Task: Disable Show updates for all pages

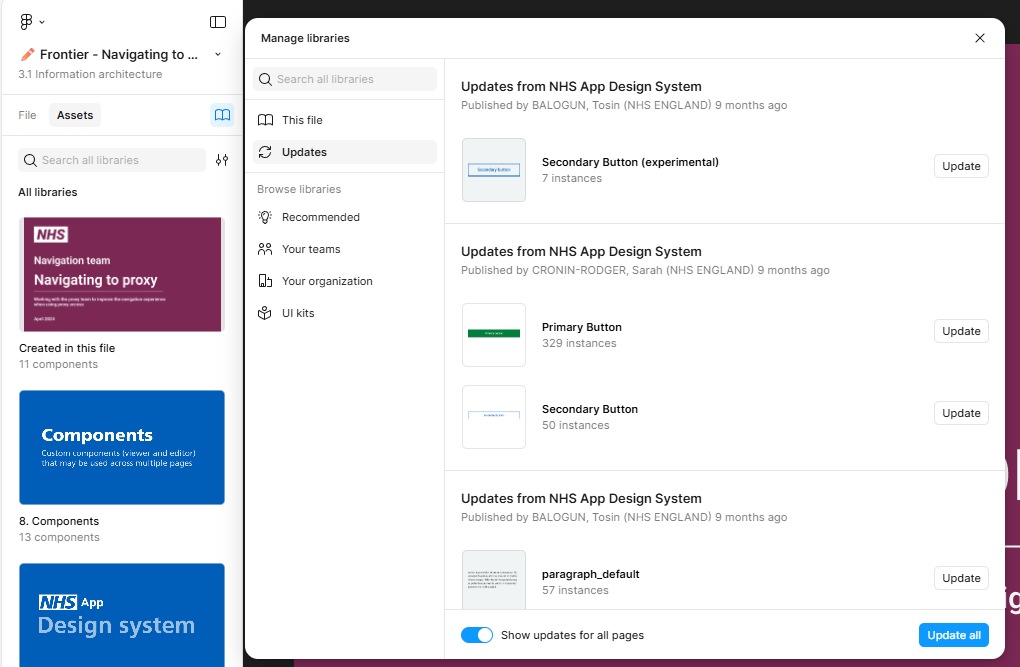Action: coord(477,634)
